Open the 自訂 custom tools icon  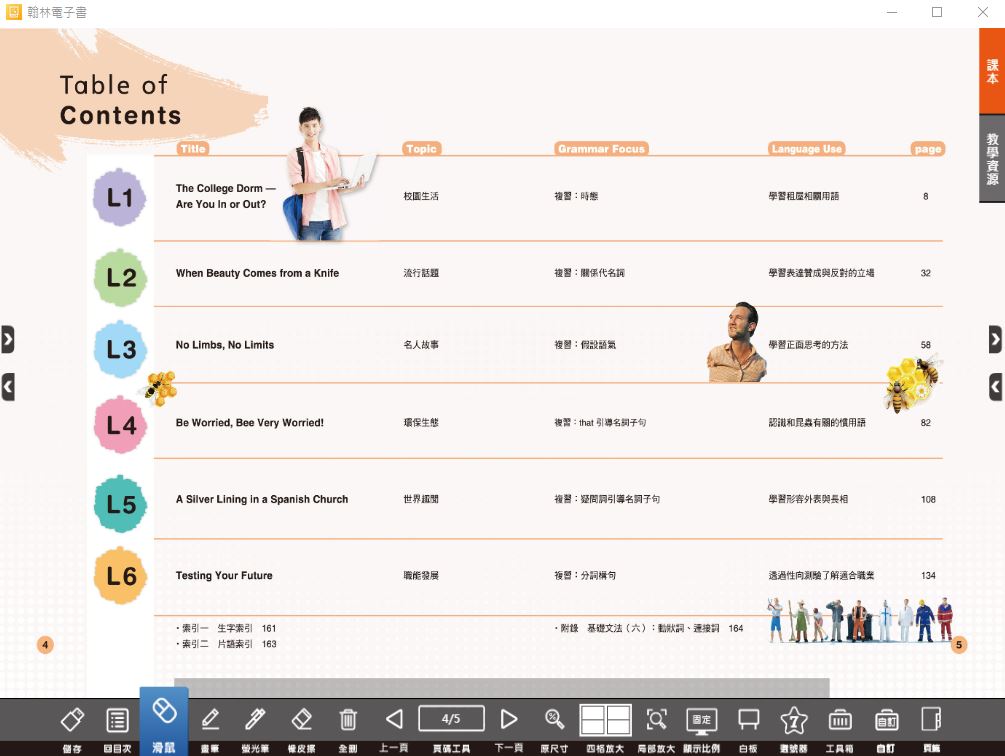point(886,719)
